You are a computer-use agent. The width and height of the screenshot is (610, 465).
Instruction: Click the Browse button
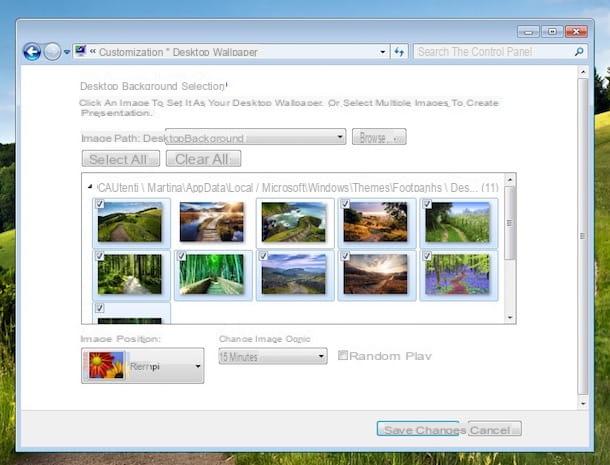(x=379, y=137)
